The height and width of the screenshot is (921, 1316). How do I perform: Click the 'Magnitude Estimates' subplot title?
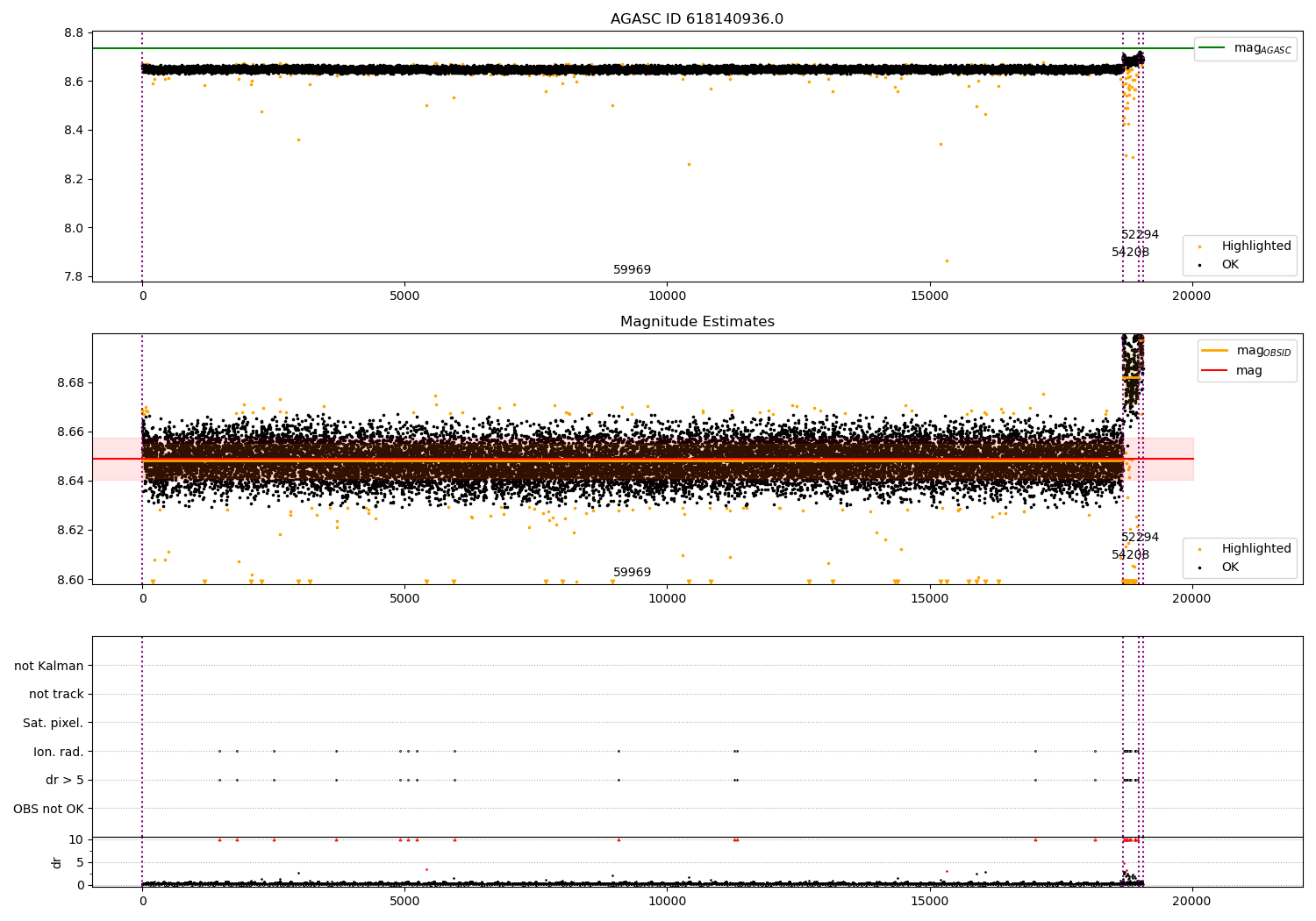tap(697, 322)
